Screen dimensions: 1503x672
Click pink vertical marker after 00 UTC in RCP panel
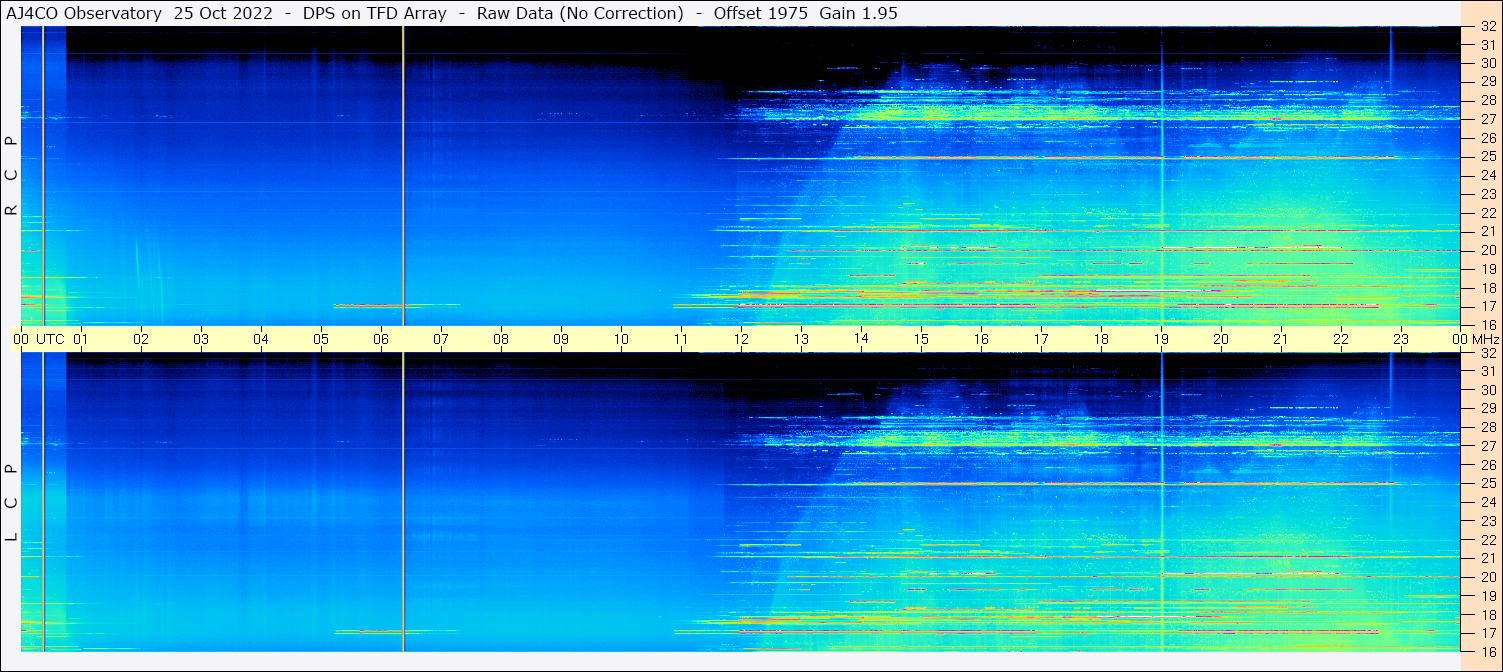click(x=43, y=176)
